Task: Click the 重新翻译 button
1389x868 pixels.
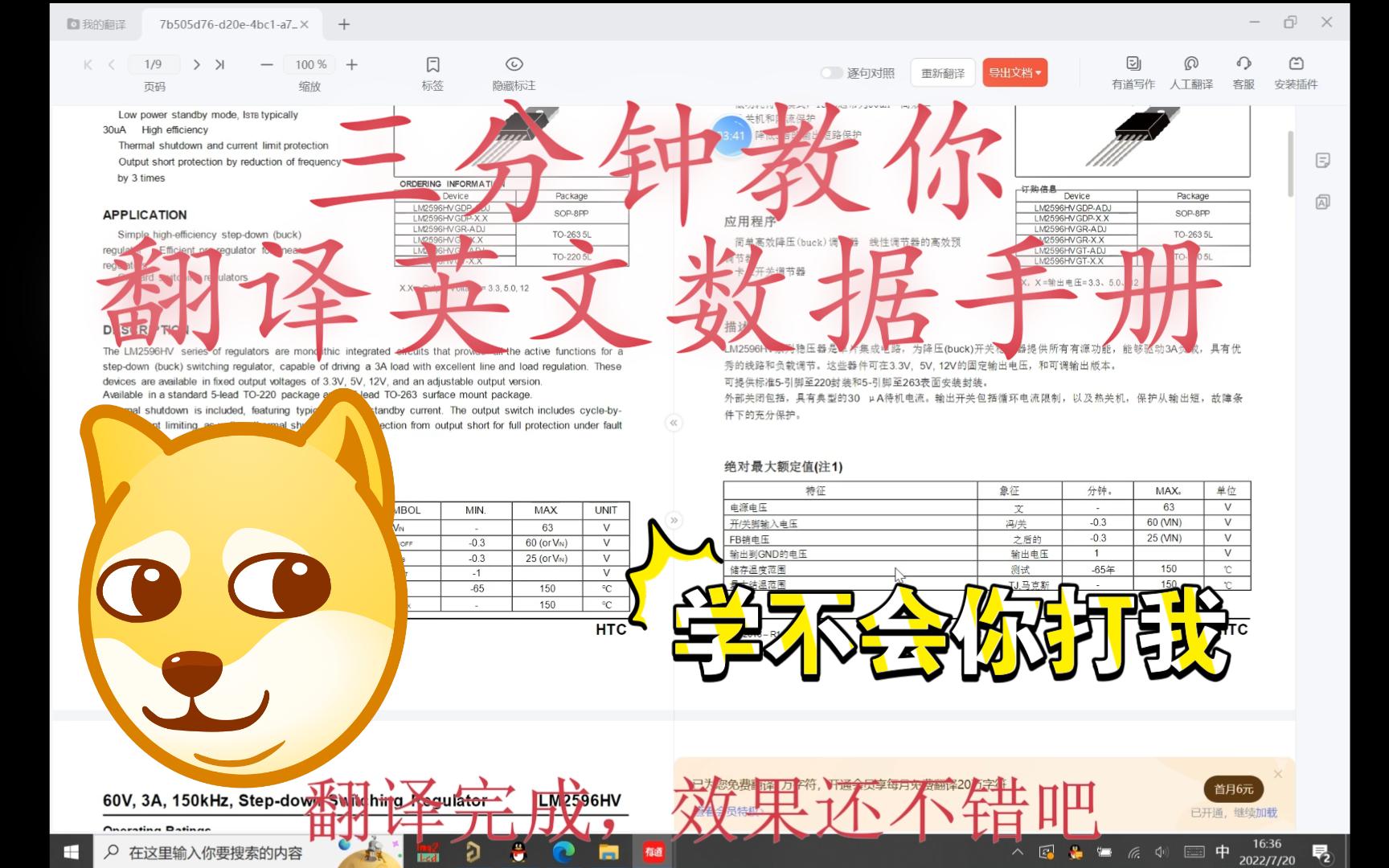Action: pos(943,73)
